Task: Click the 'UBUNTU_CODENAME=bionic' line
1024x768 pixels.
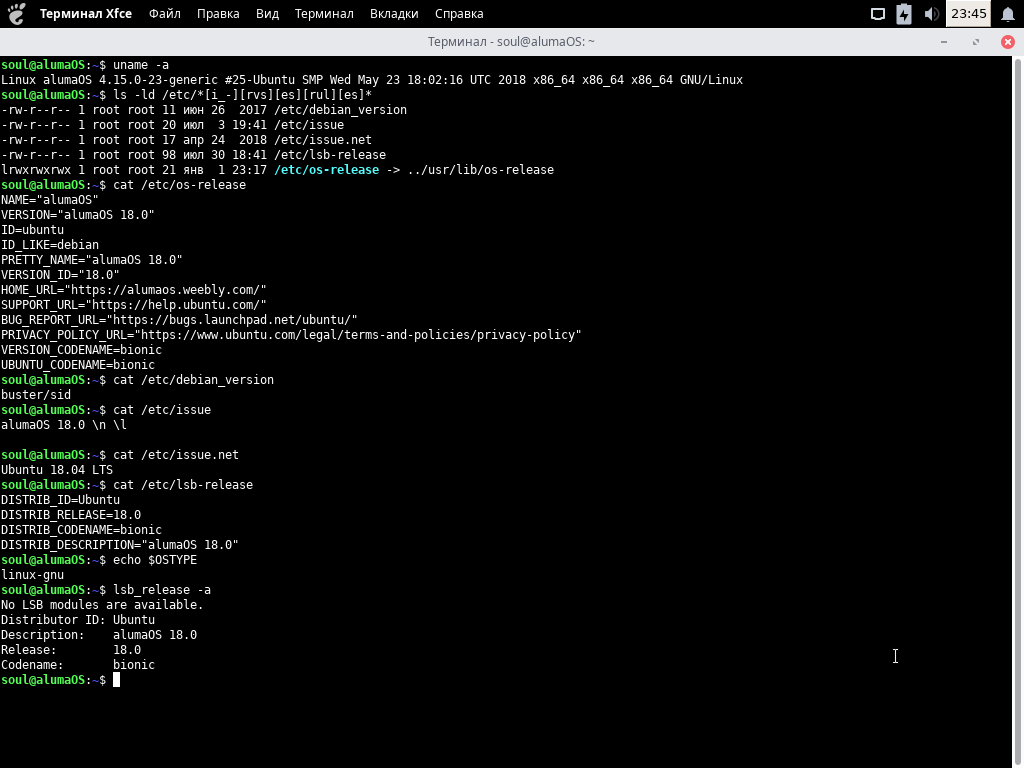Action: (78, 365)
